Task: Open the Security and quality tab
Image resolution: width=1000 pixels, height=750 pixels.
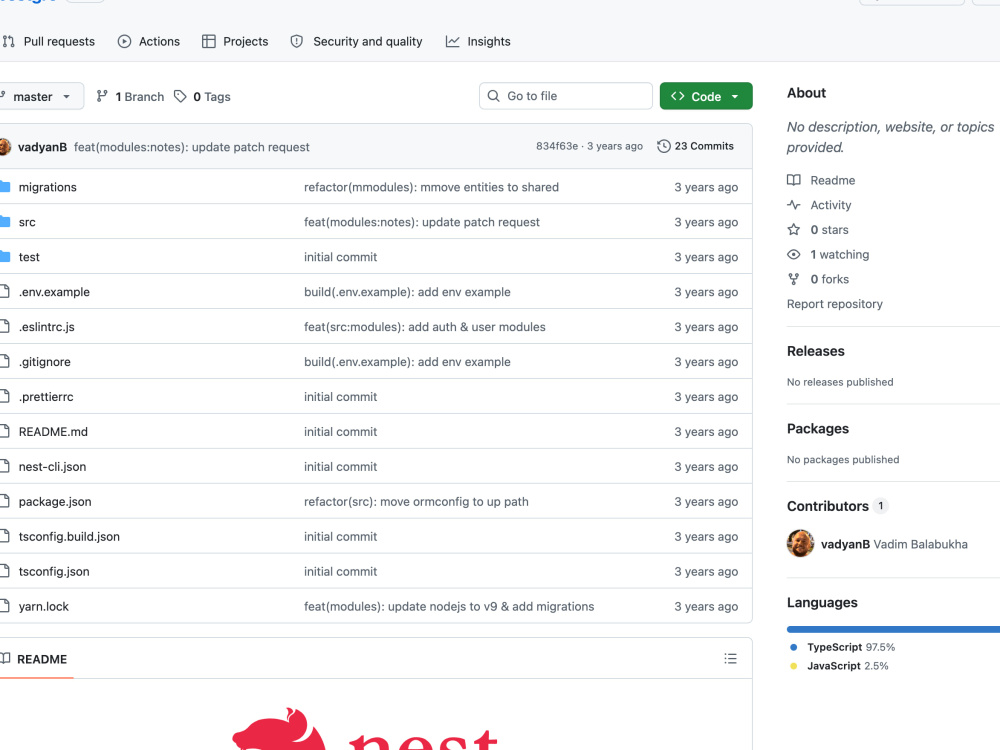Action: click(x=356, y=41)
